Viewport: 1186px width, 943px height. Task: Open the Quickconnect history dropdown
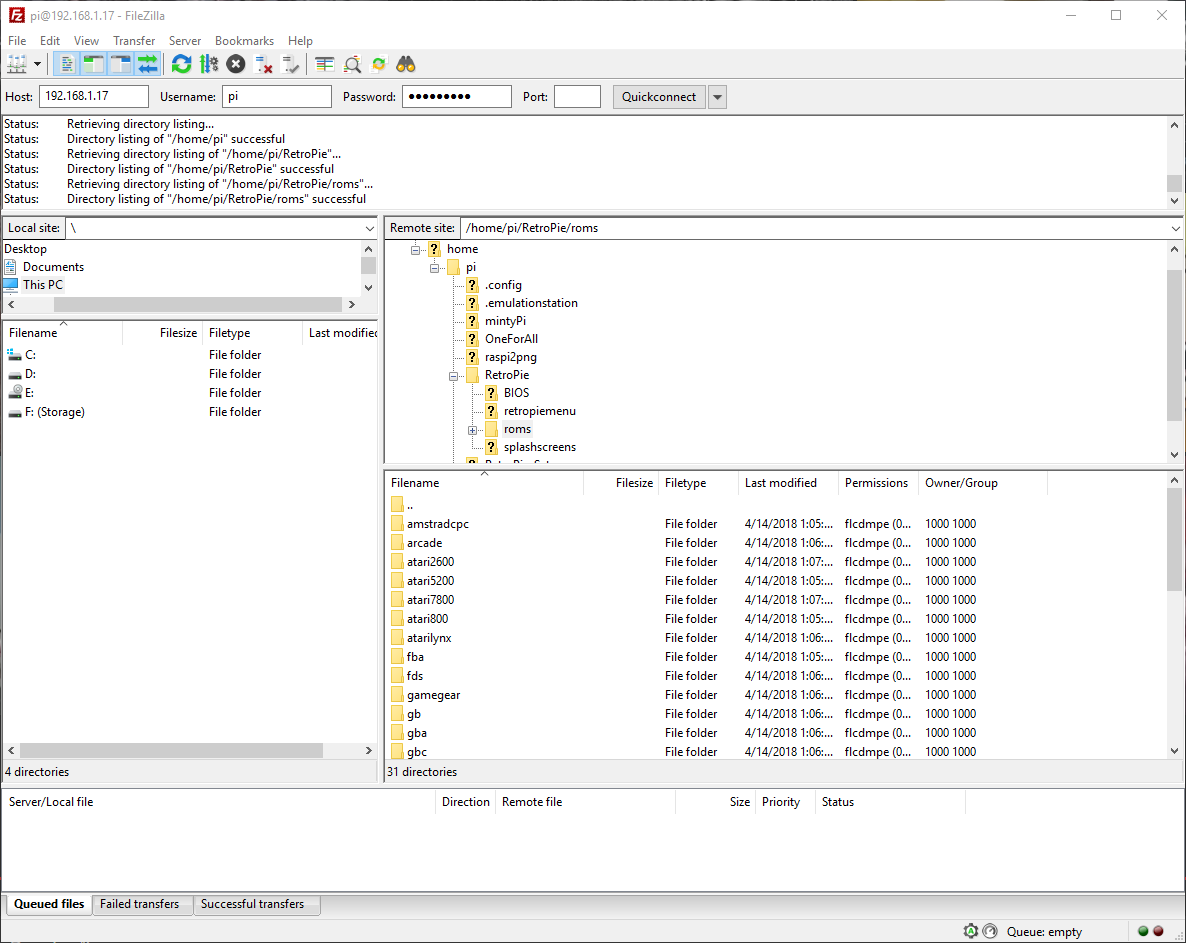pos(718,97)
